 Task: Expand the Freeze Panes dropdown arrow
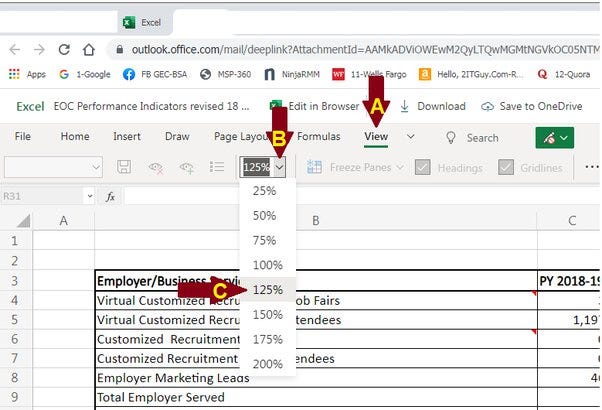click(400, 167)
